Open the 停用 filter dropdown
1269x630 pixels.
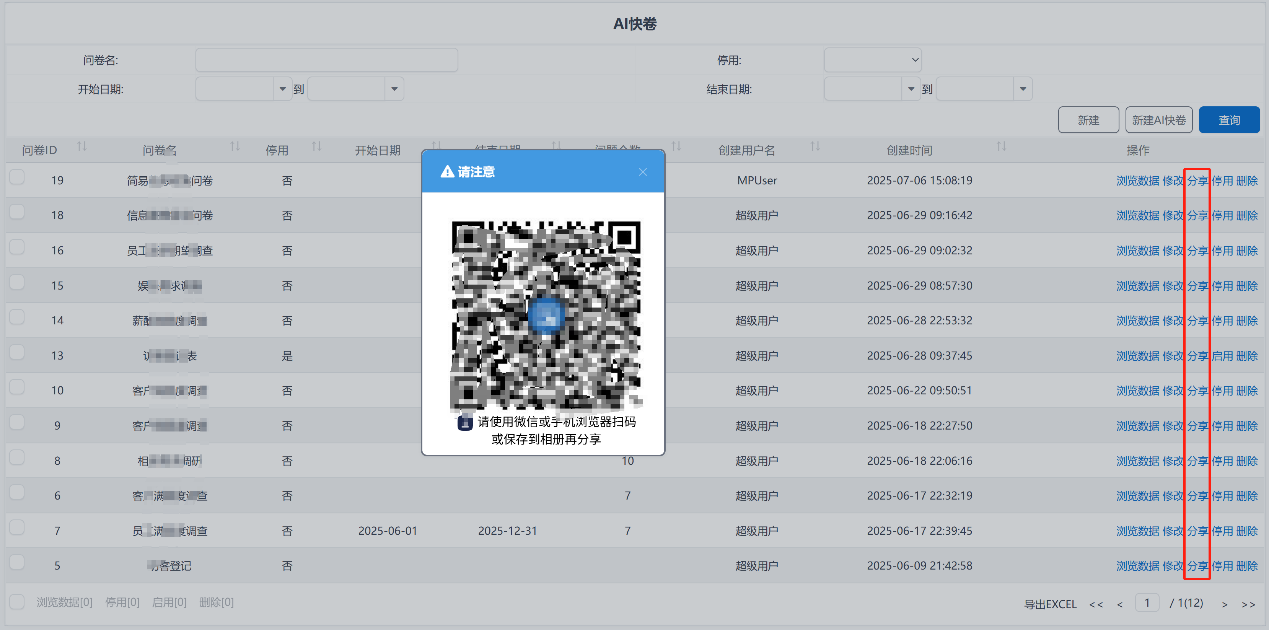pyautogui.click(x=872, y=60)
